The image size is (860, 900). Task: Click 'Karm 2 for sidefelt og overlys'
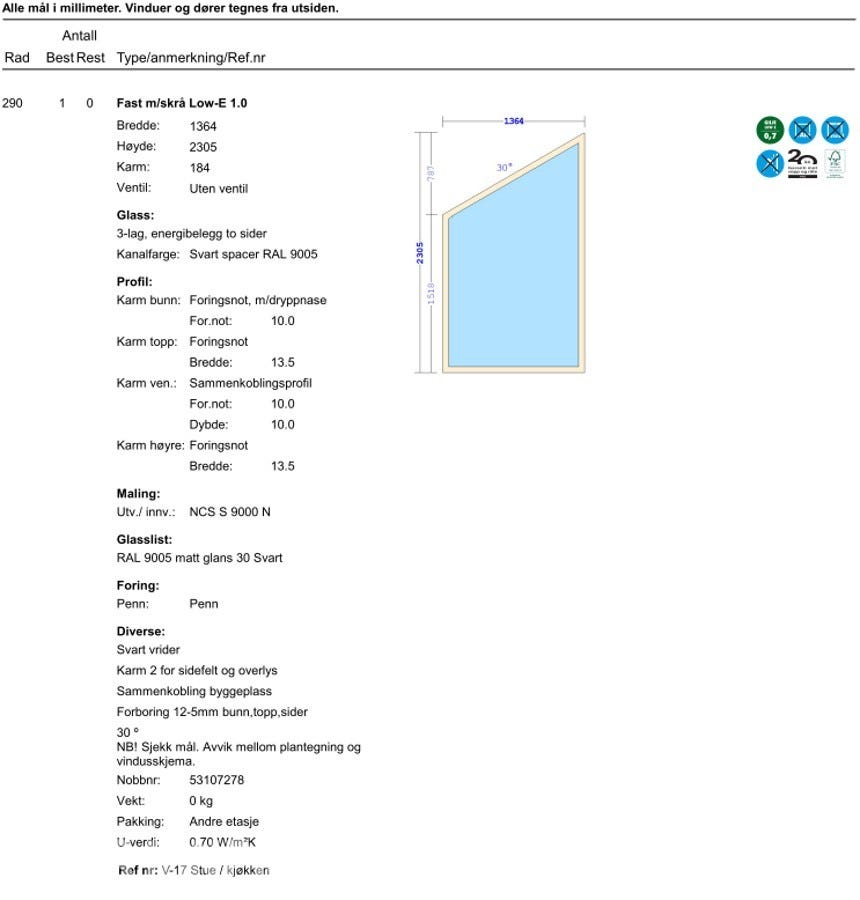[197, 670]
